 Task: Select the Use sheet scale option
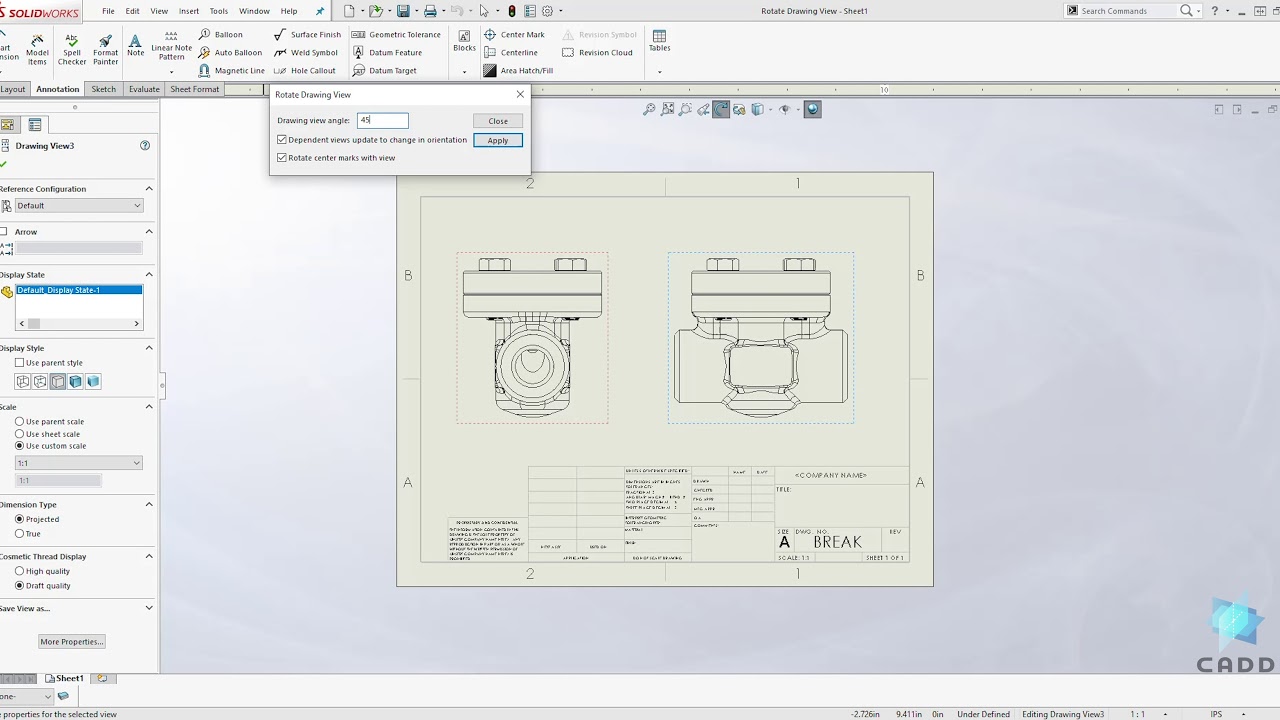point(20,434)
